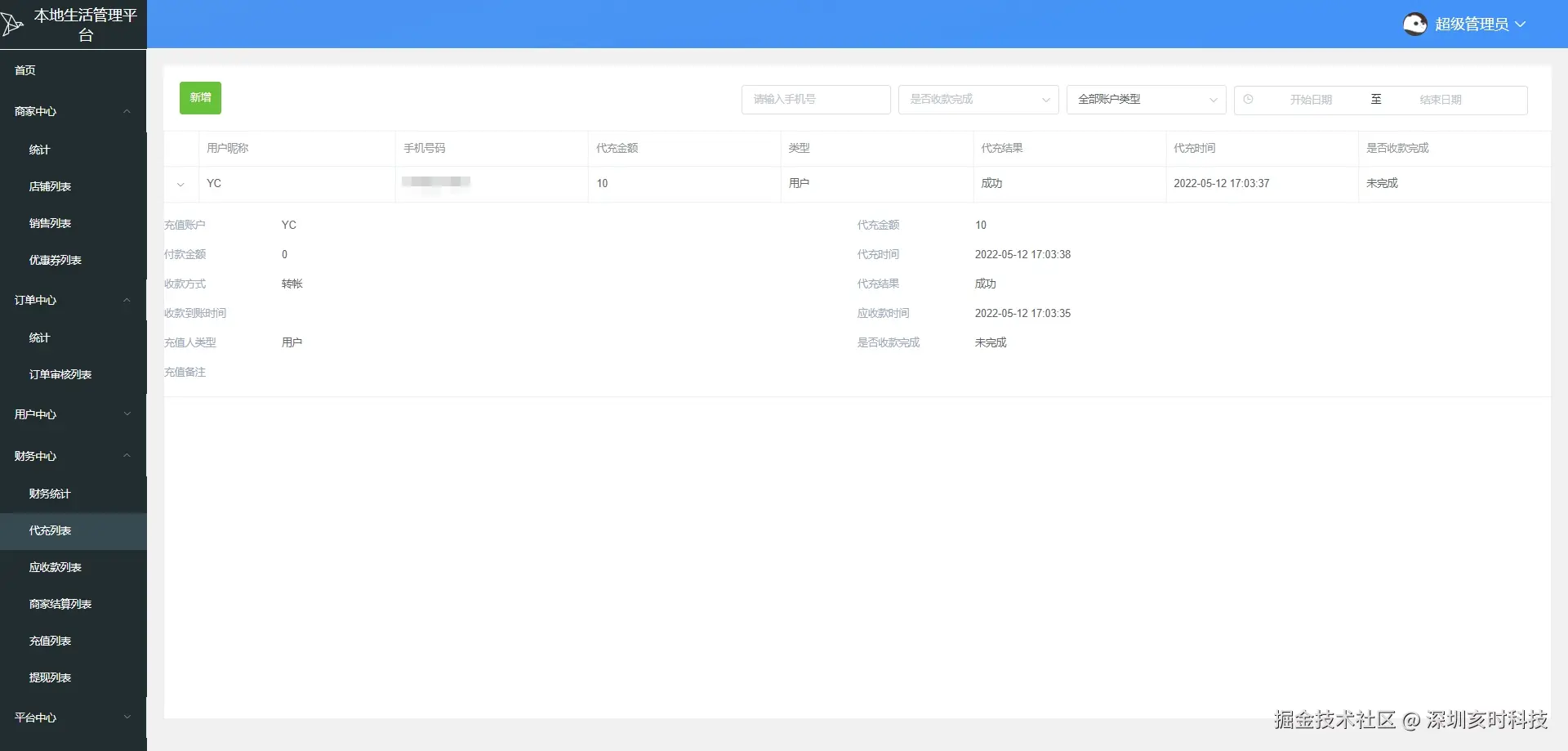Open the 超级管理员 account dropdown arrow

click(1520, 25)
